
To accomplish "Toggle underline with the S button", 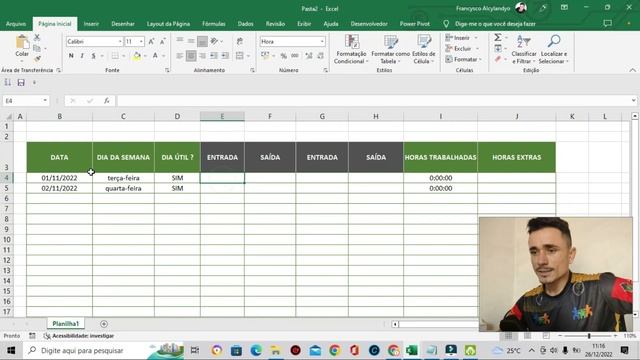I will pyautogui.click(x=93, y=56).
